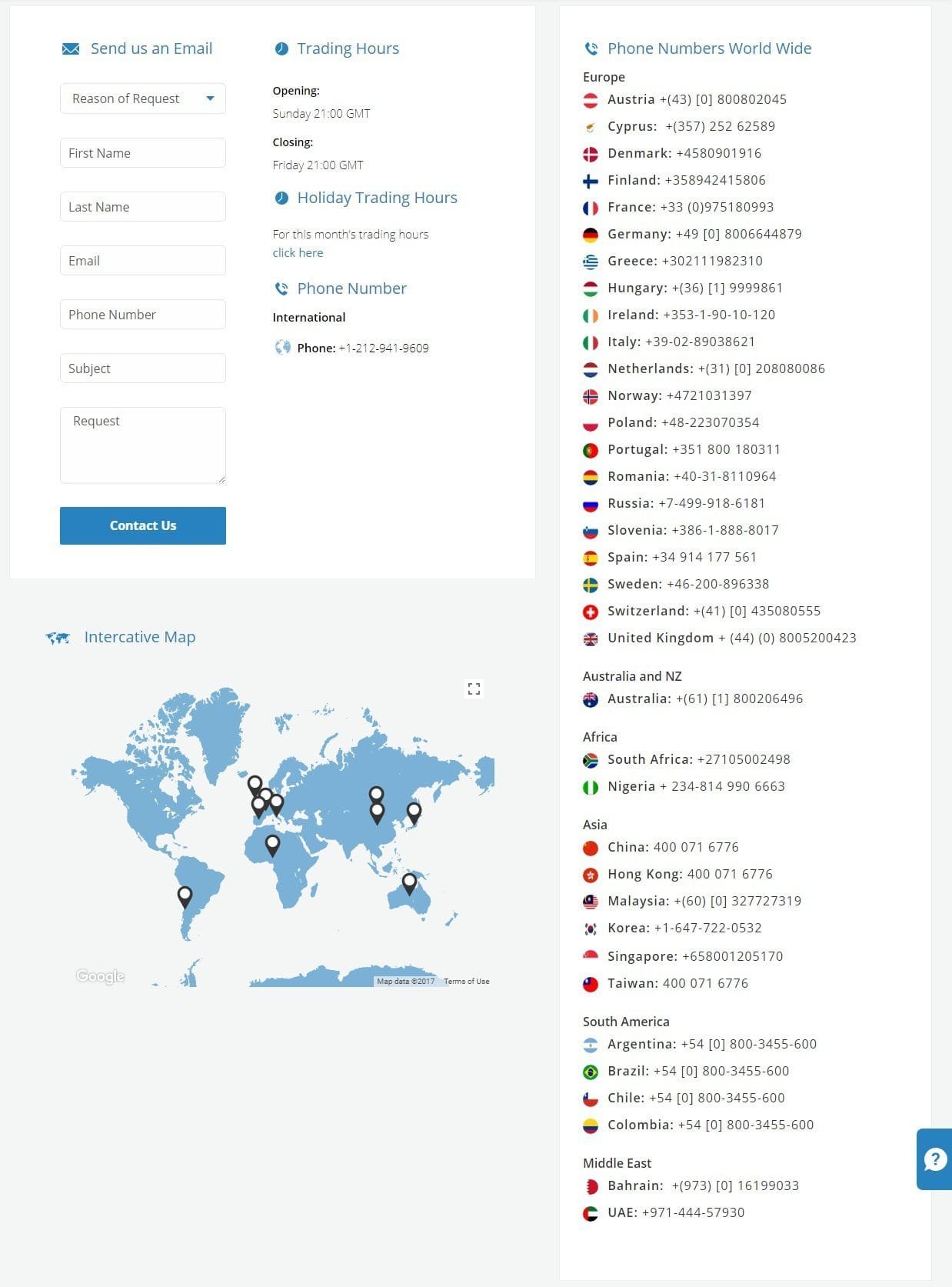Open the map Terms of Use link
Screen dimensions: 952x1287
[466, 981]
